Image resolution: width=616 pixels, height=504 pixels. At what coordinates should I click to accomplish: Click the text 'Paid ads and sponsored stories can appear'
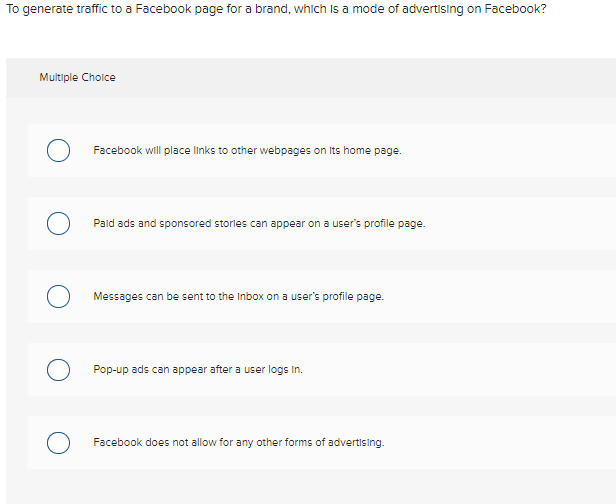click(259, 224)
